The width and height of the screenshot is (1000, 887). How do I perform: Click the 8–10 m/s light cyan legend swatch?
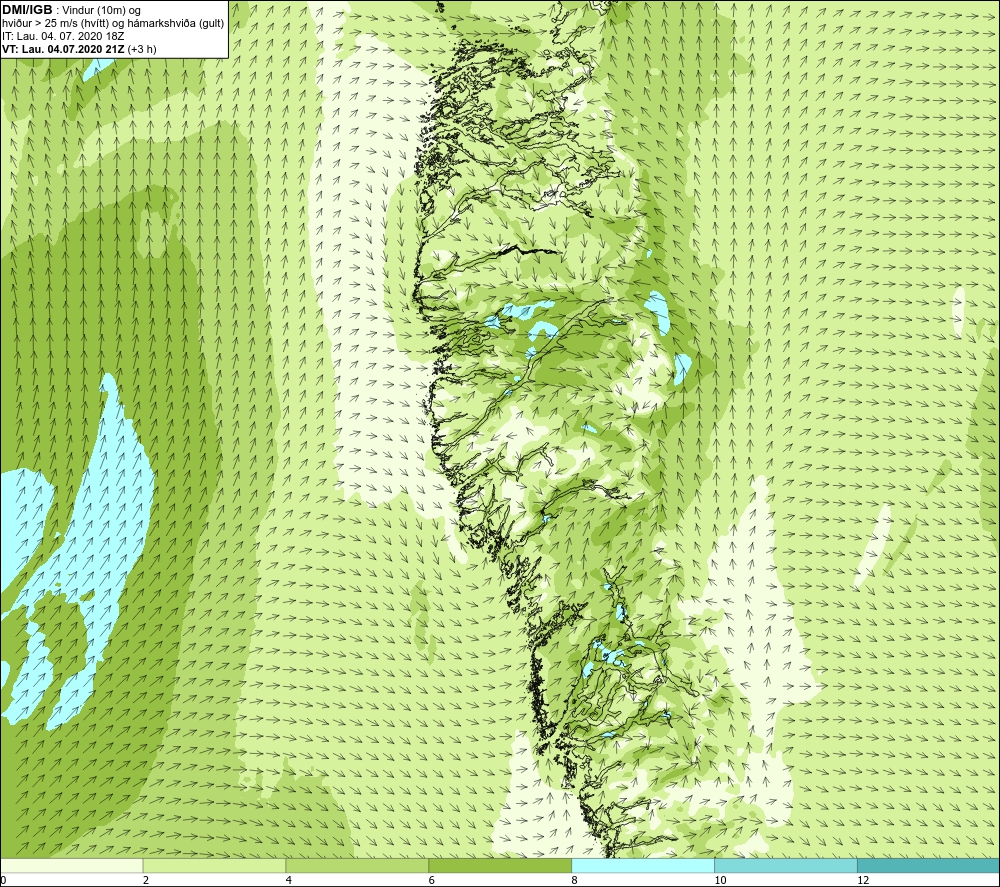pos(643,865)
